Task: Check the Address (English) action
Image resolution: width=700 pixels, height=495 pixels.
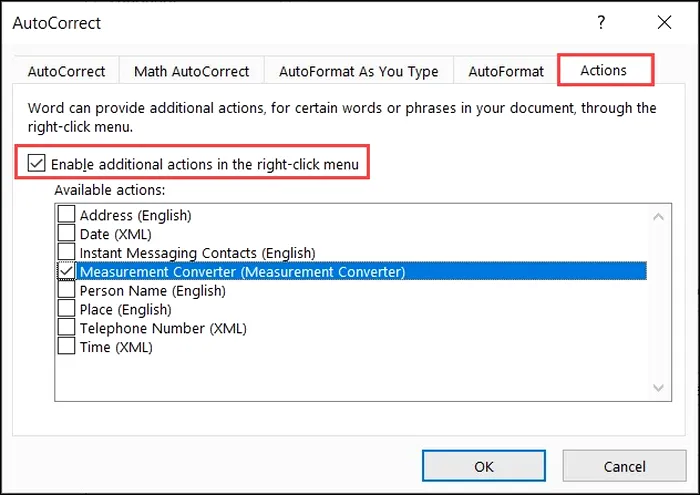Action: click(x=66, y=214)
